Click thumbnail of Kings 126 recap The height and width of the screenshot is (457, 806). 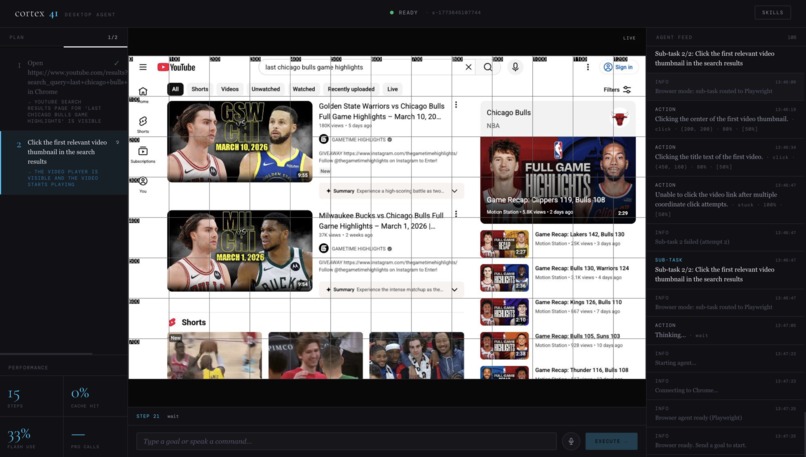pyautogui.click(x=504, y=312)
